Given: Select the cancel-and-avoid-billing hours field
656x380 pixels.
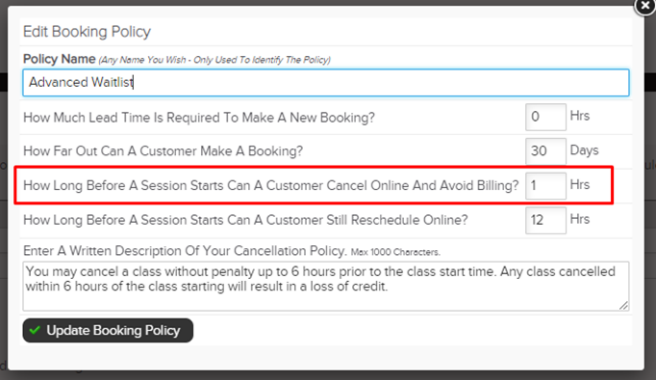Looking at the screenshot, I should [546, 185].
